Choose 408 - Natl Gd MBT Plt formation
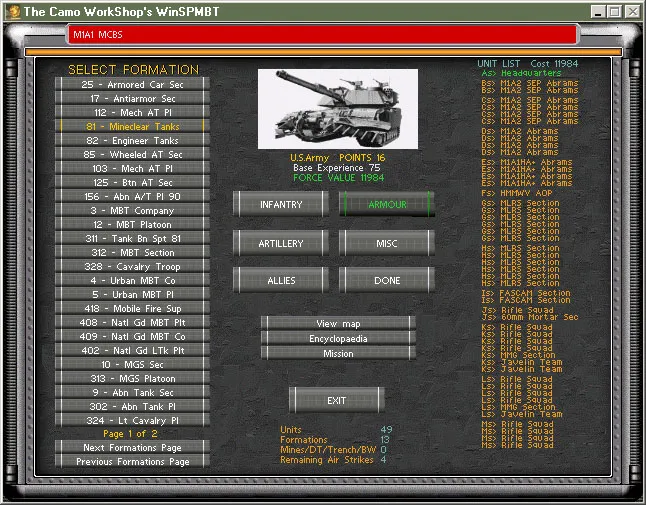 (x=133, y=323)
